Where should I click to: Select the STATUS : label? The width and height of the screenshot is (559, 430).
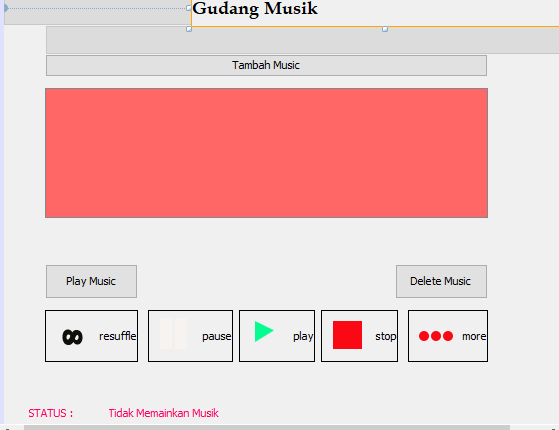coord(51,413)
